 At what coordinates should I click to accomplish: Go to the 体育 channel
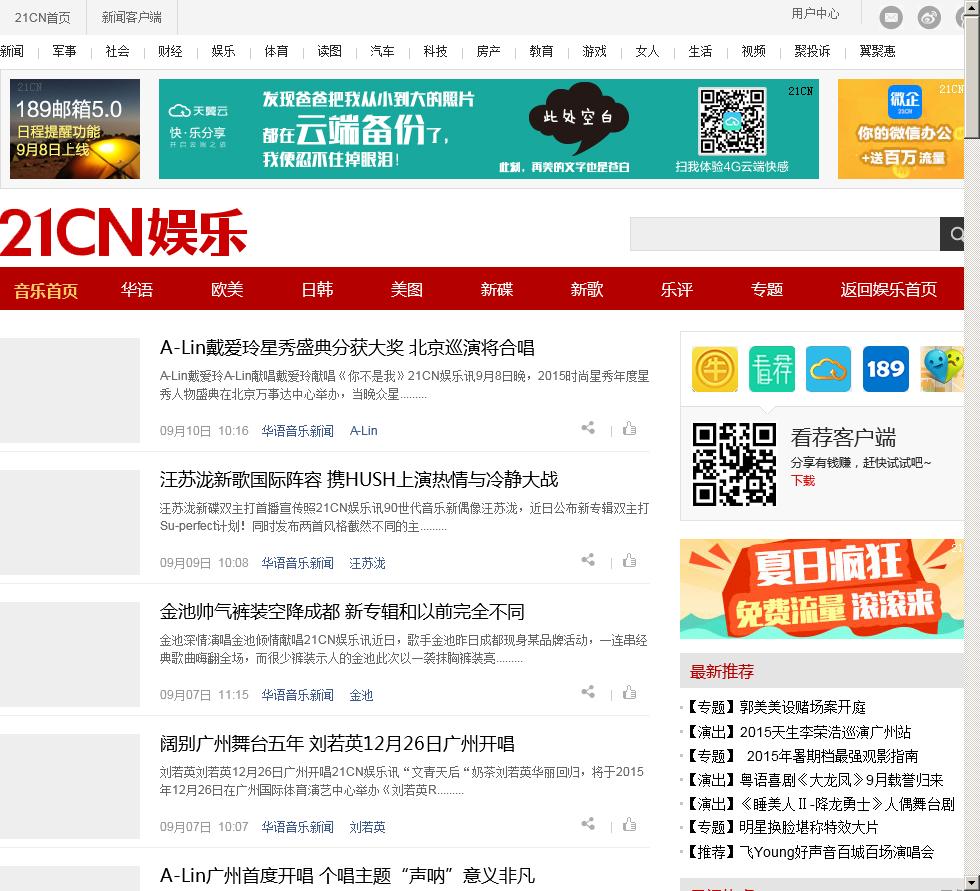[x=276, y=51]
